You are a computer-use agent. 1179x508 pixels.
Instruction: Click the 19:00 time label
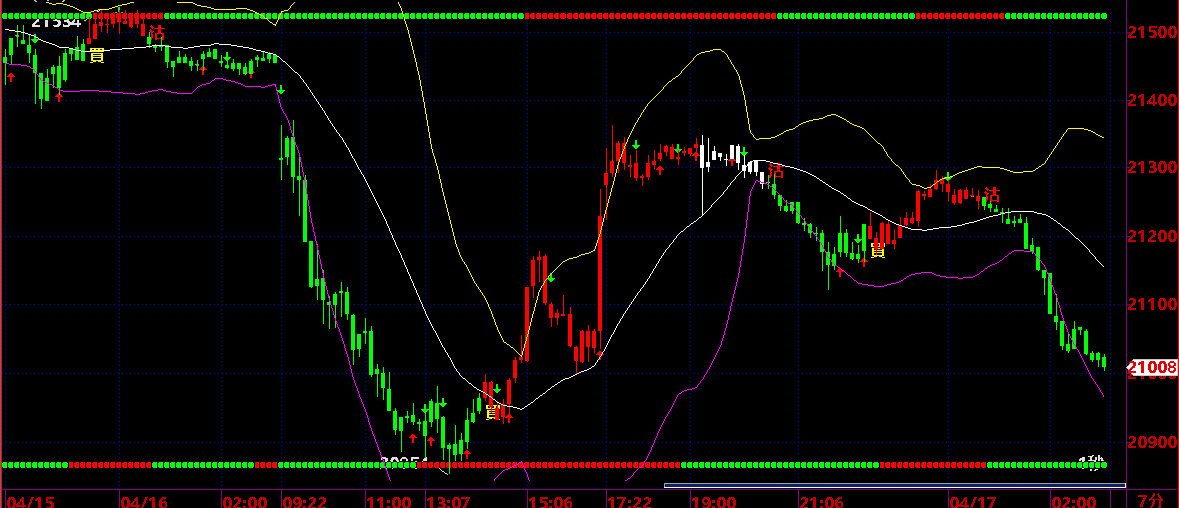click(713, 501)
